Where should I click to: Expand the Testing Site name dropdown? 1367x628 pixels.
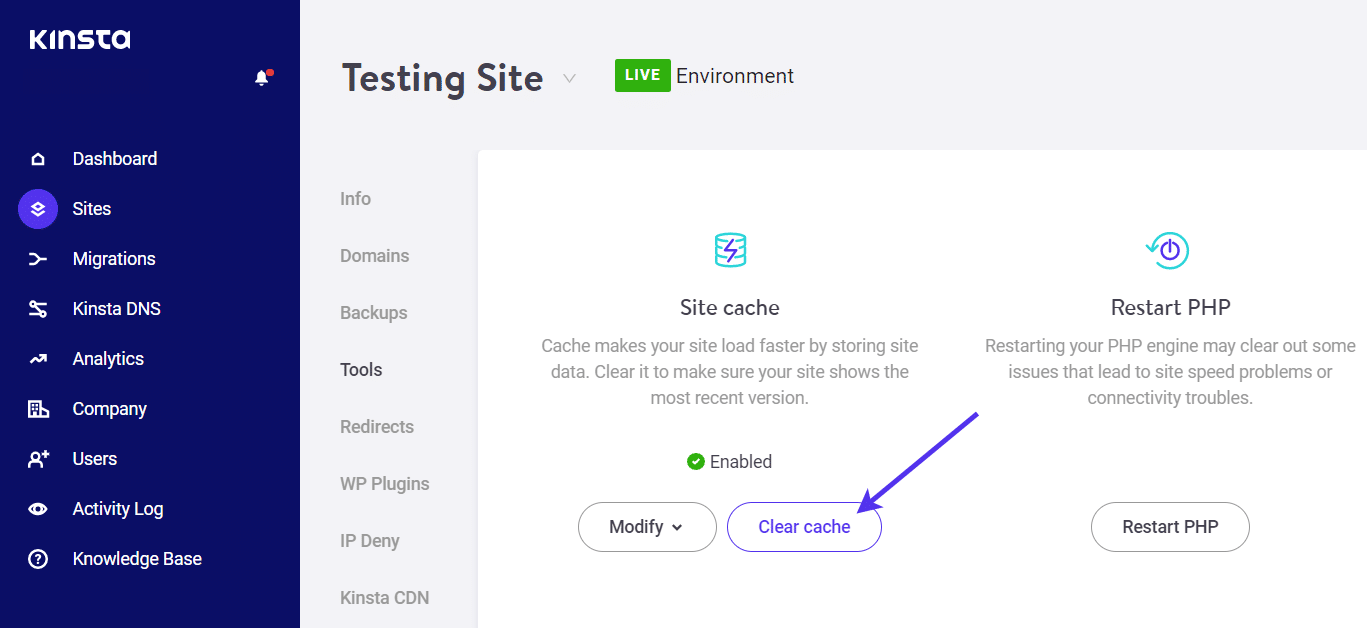[x=569, y=78]
